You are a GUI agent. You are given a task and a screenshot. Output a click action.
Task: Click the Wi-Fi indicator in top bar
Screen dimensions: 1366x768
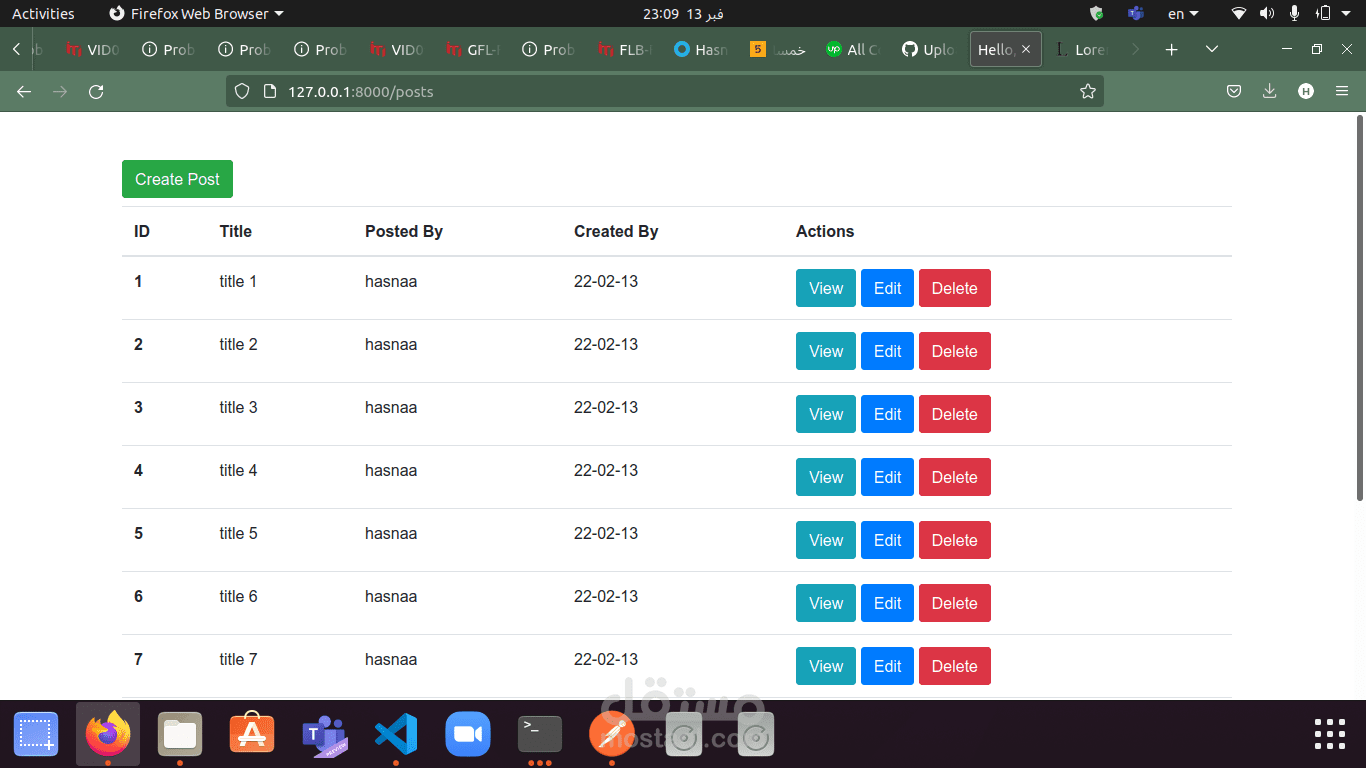tap(1239, 13)
